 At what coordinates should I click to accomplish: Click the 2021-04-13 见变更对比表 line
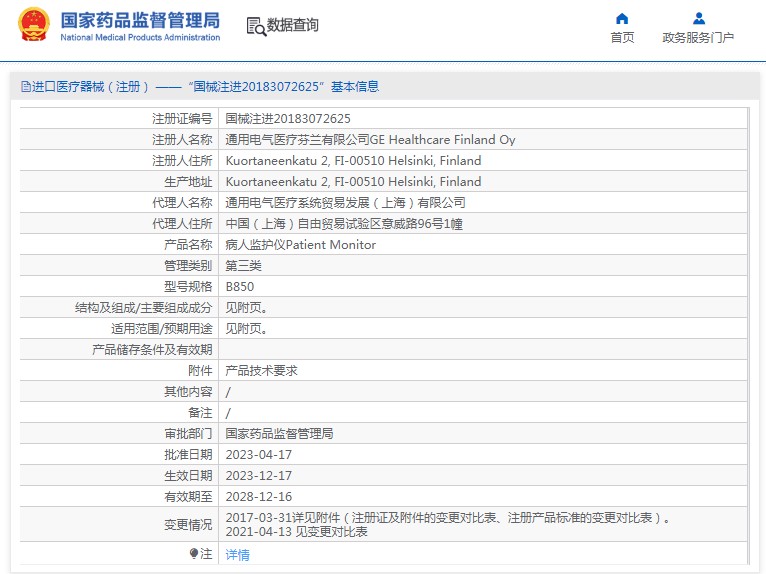pyautogui.click(x=297, y=531)
